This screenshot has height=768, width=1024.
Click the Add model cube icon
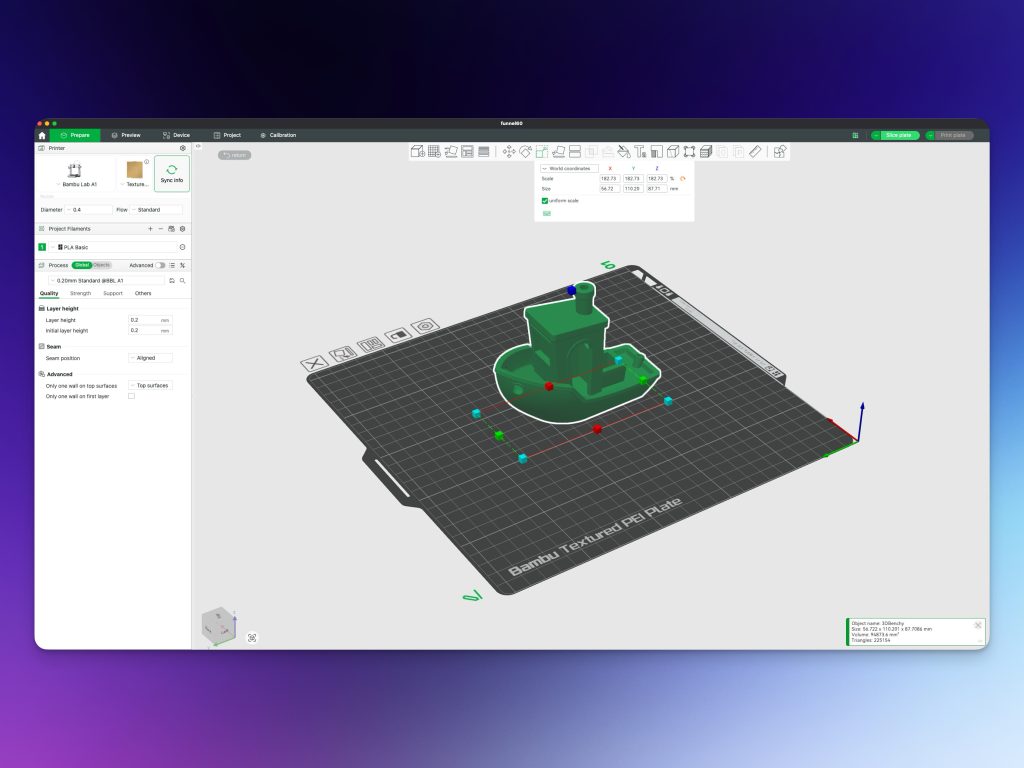(x=418, y=152)
